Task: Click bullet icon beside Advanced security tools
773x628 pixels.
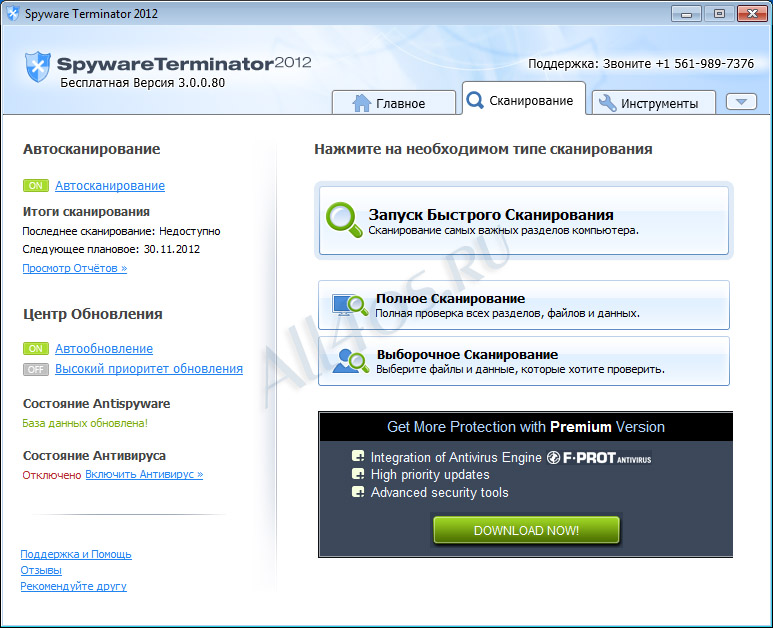Action: tap(358, 491)
